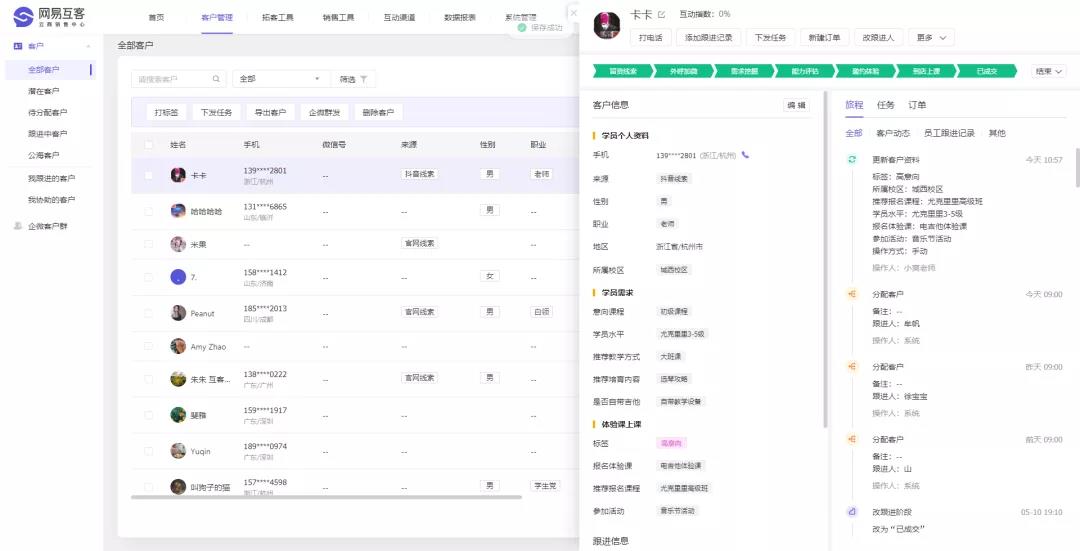Click the 企微客户群 sidebar icon
Screen dimensions: 1080x551
[19, 226]
